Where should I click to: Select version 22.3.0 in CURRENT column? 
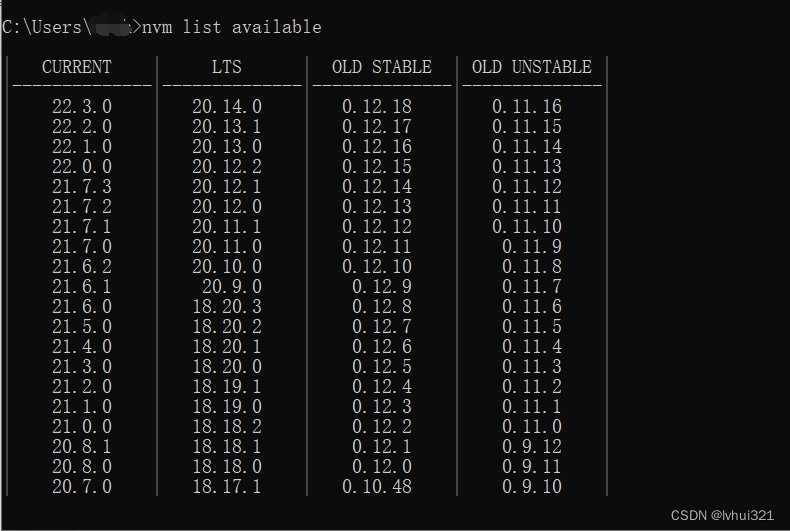pos(82,106)
